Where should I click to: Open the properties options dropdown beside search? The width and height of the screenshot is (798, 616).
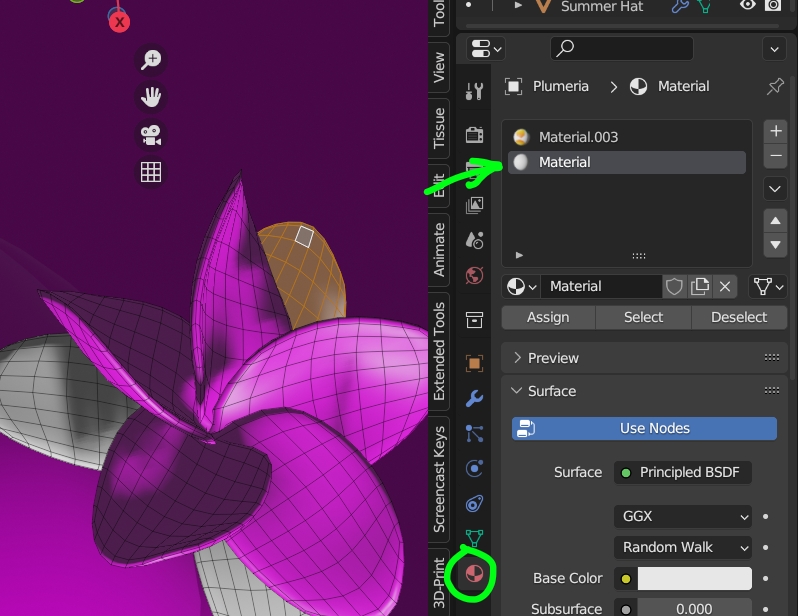(x=774, y=49)
